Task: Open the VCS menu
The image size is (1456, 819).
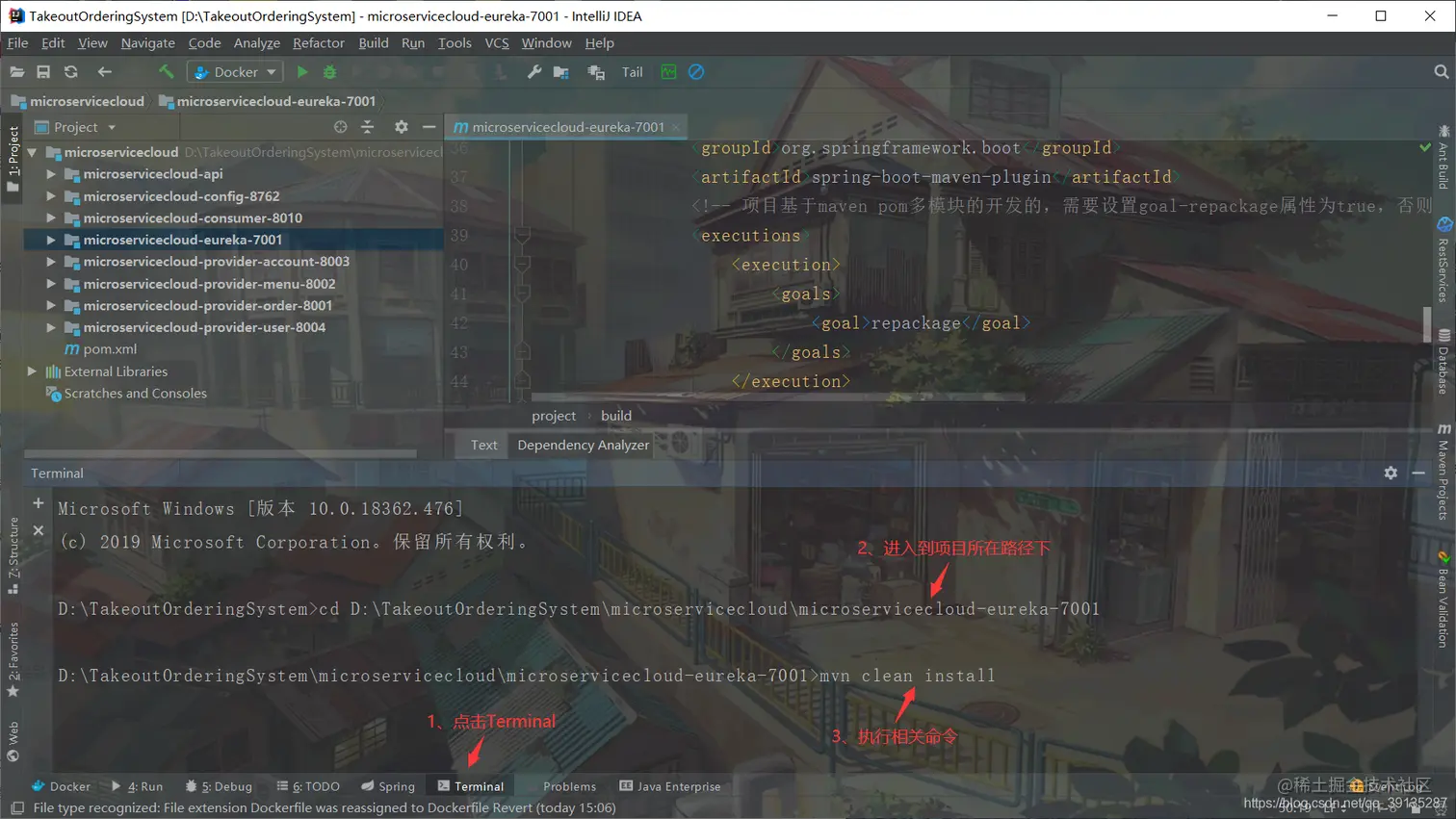Action: click(497, 43)
